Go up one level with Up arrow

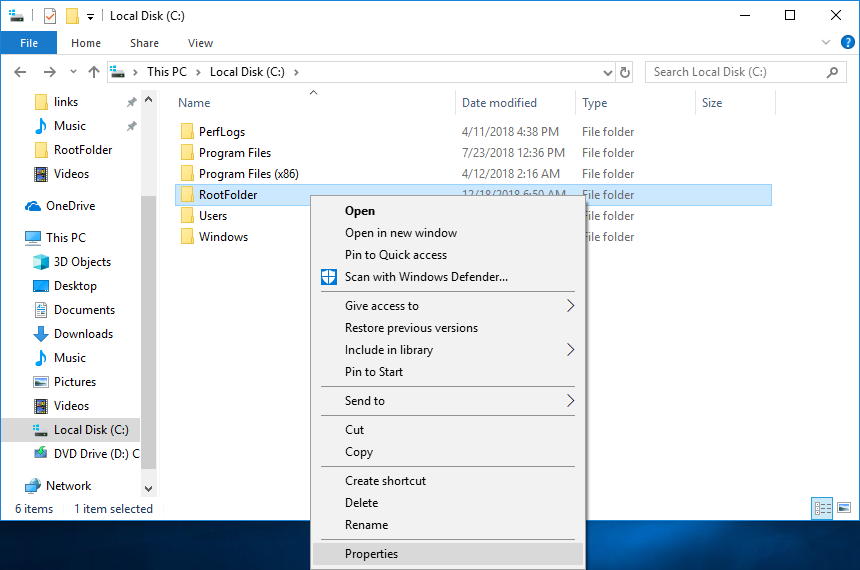coord(94,72)
